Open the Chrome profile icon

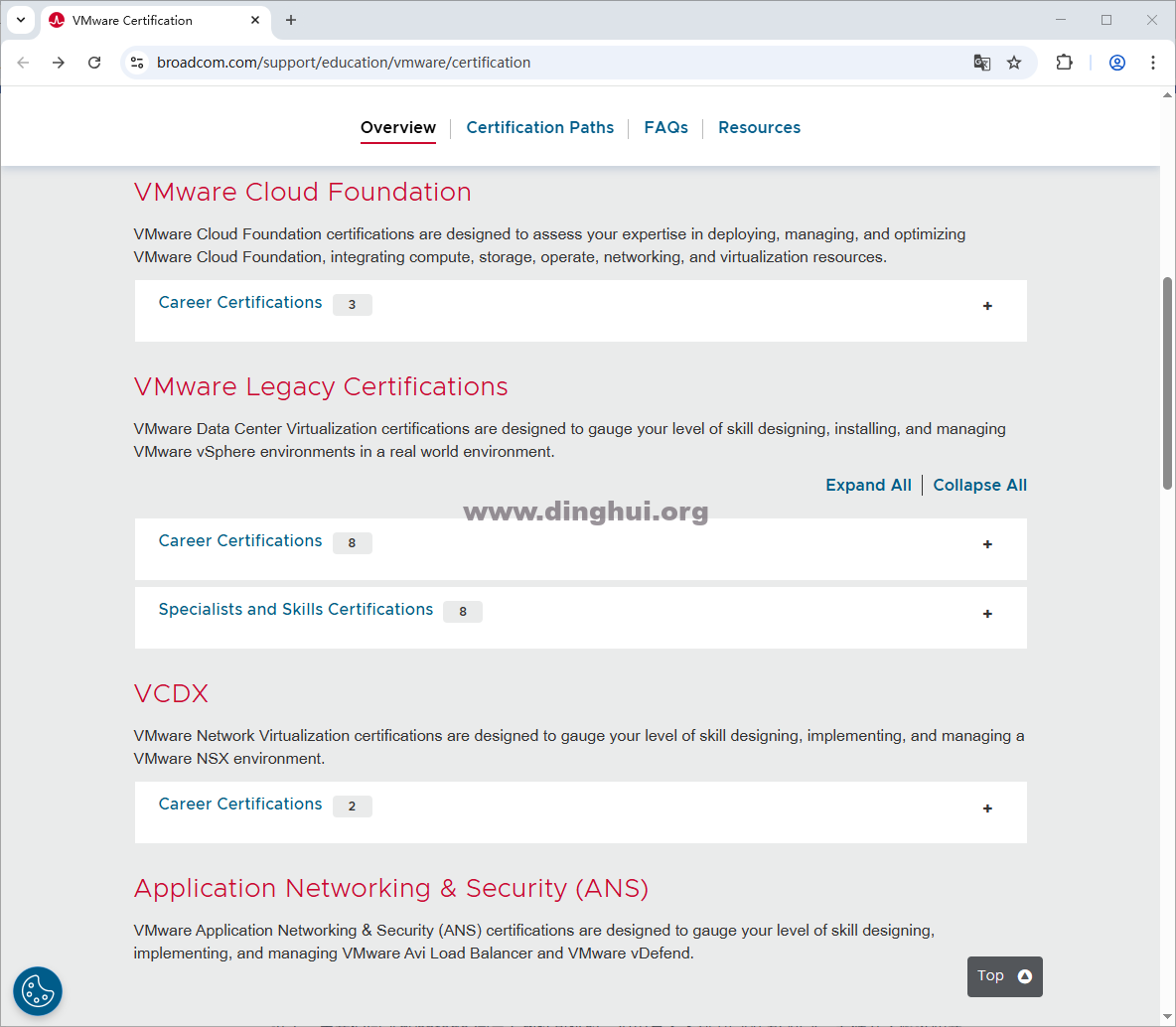click(x=1116, y=63)
